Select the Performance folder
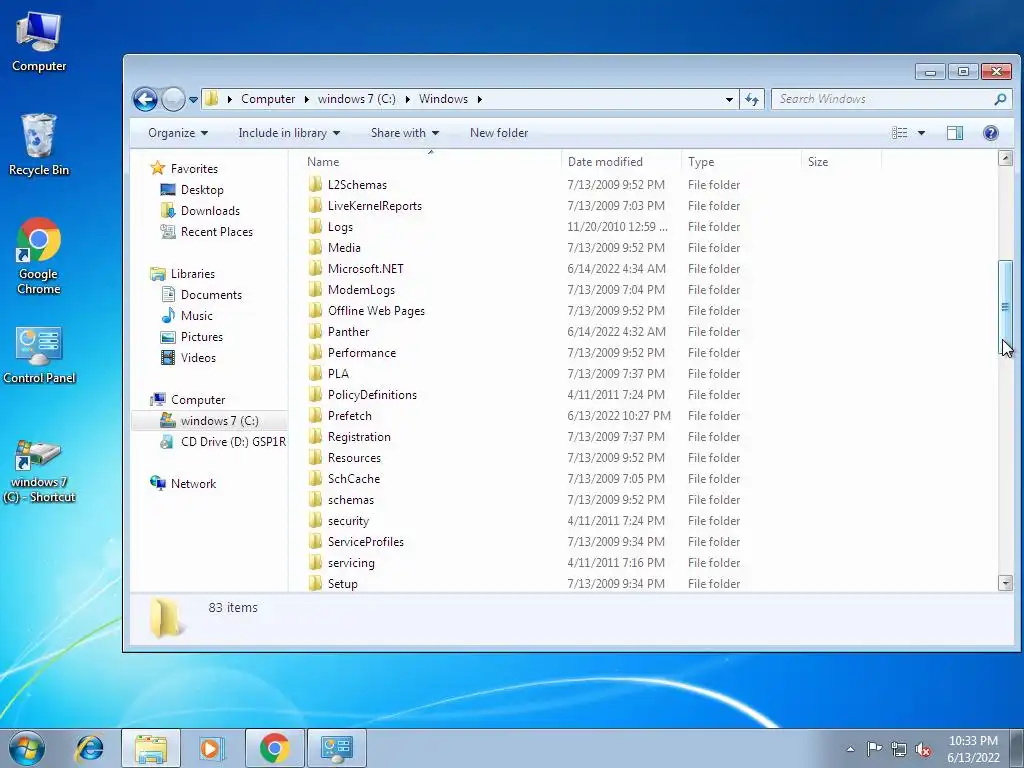Viewport: 1024px width, 768px height. tap(362, 353)
